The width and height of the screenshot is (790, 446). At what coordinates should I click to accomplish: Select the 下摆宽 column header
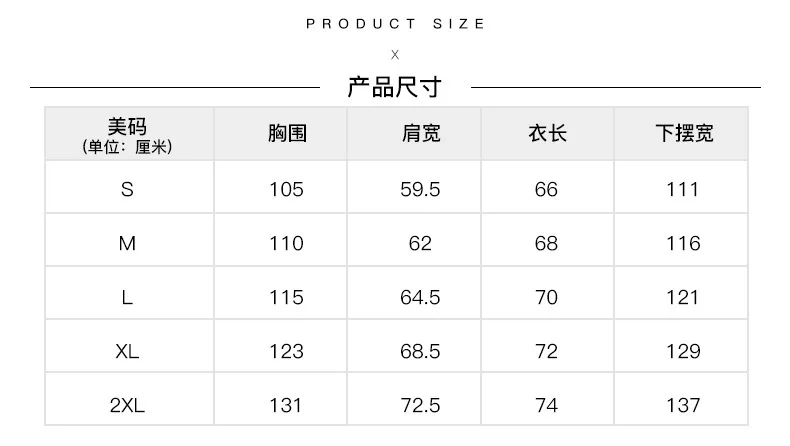click(x=684, y=134)
